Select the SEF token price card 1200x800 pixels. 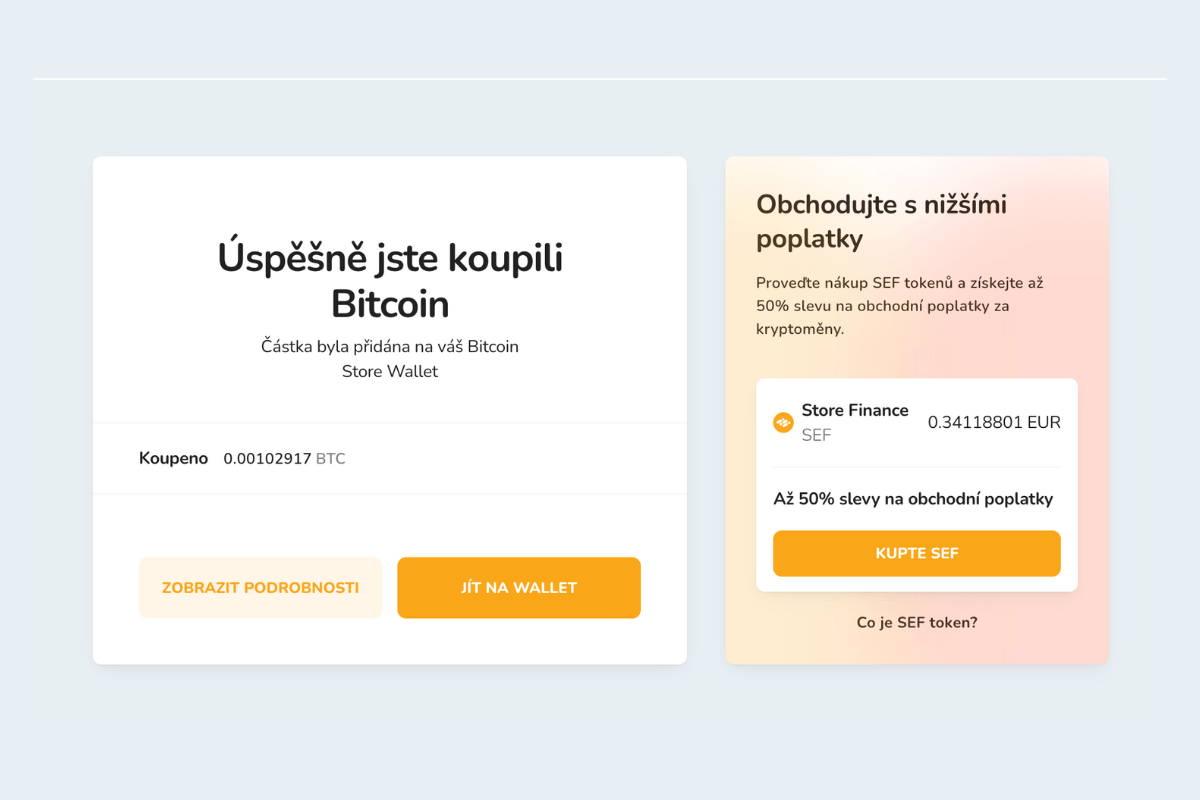pos(916,485)
